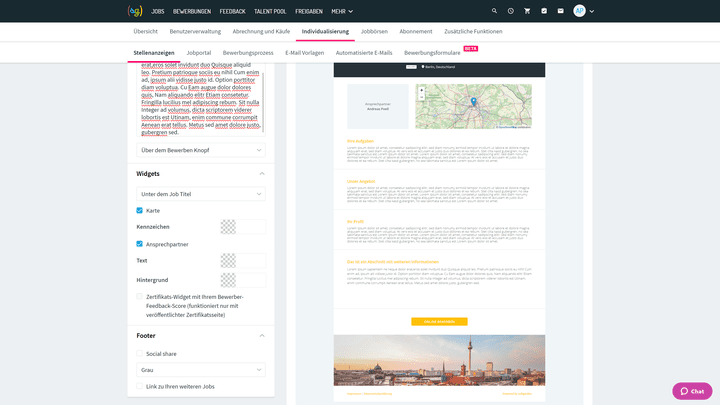The width and height of the screenshot is (720, 405).
Task: Uncheck the Ansprechpartner checkbox
Action: pyautogui.click(x=140, y=244)
